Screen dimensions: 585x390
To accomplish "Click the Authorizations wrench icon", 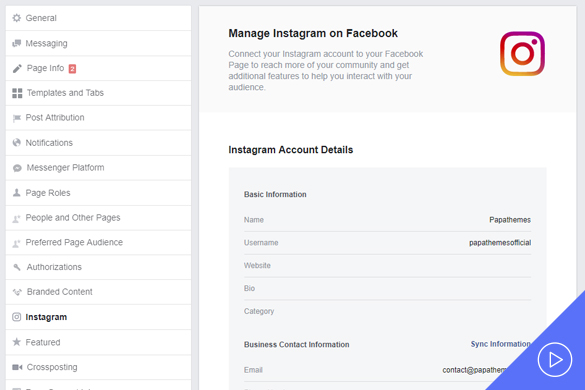I will (x=17, y=267).
